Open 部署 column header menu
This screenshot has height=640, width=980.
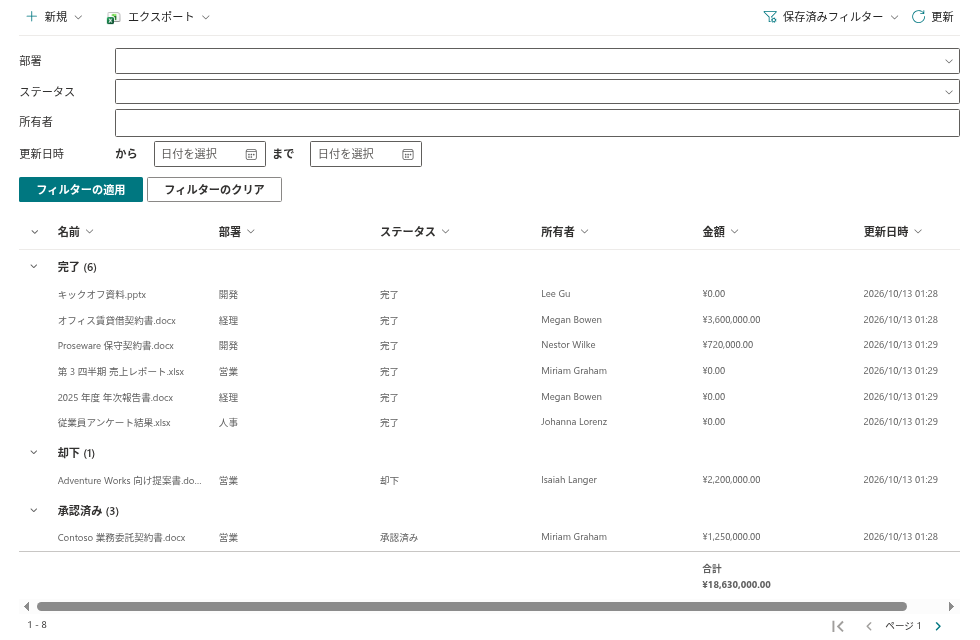click(x=236, y=232)
